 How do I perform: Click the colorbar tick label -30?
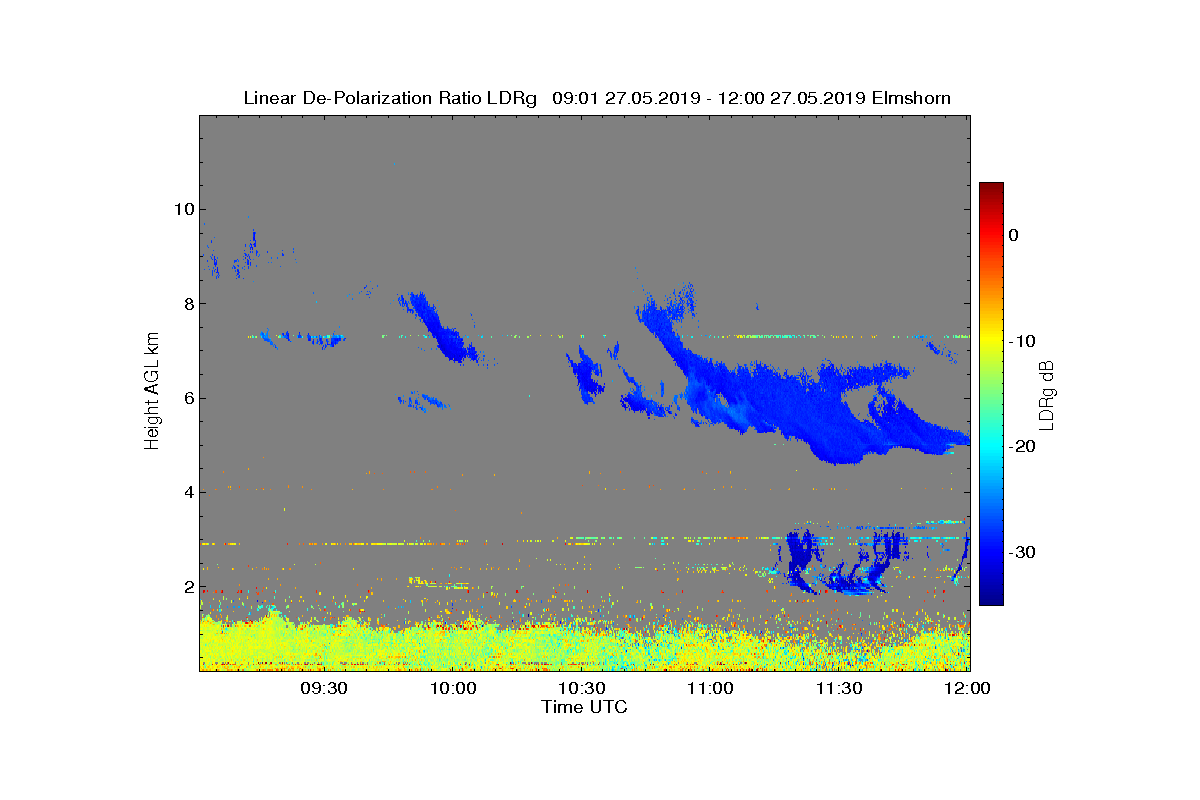pos(1020,553)
